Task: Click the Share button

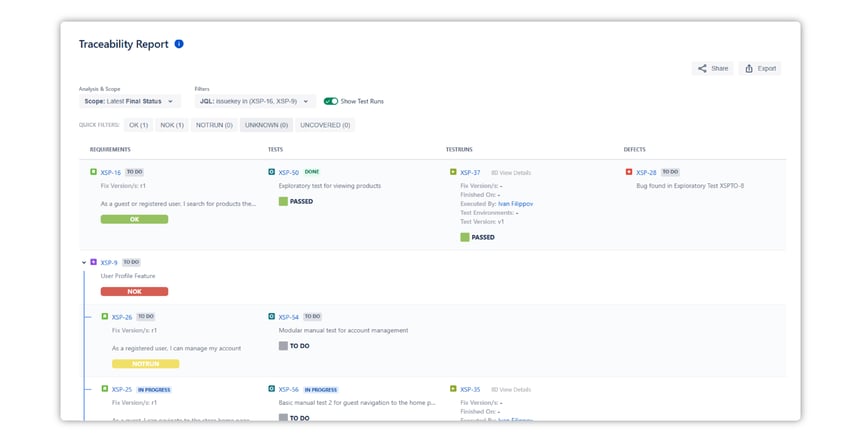Action: tap(712, 69)
